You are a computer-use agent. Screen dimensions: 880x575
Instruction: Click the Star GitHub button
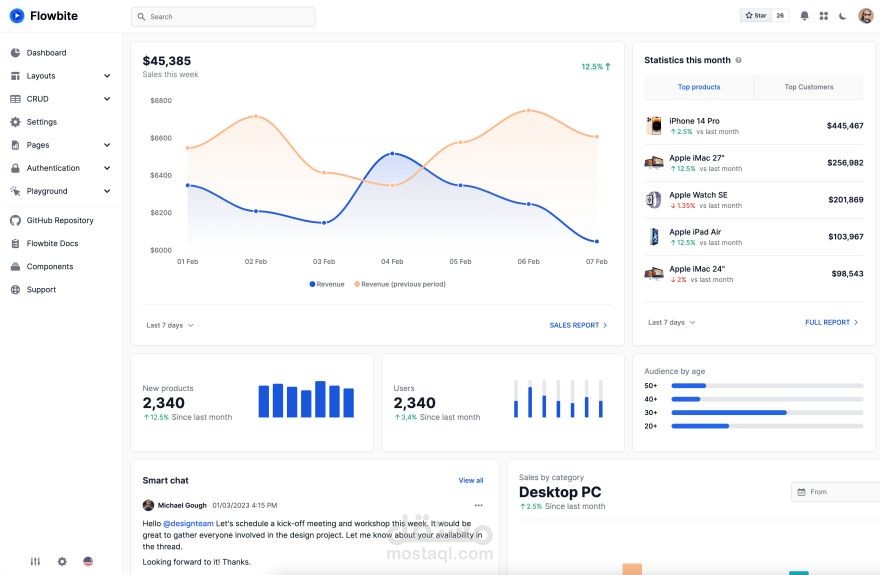point(755,16)
